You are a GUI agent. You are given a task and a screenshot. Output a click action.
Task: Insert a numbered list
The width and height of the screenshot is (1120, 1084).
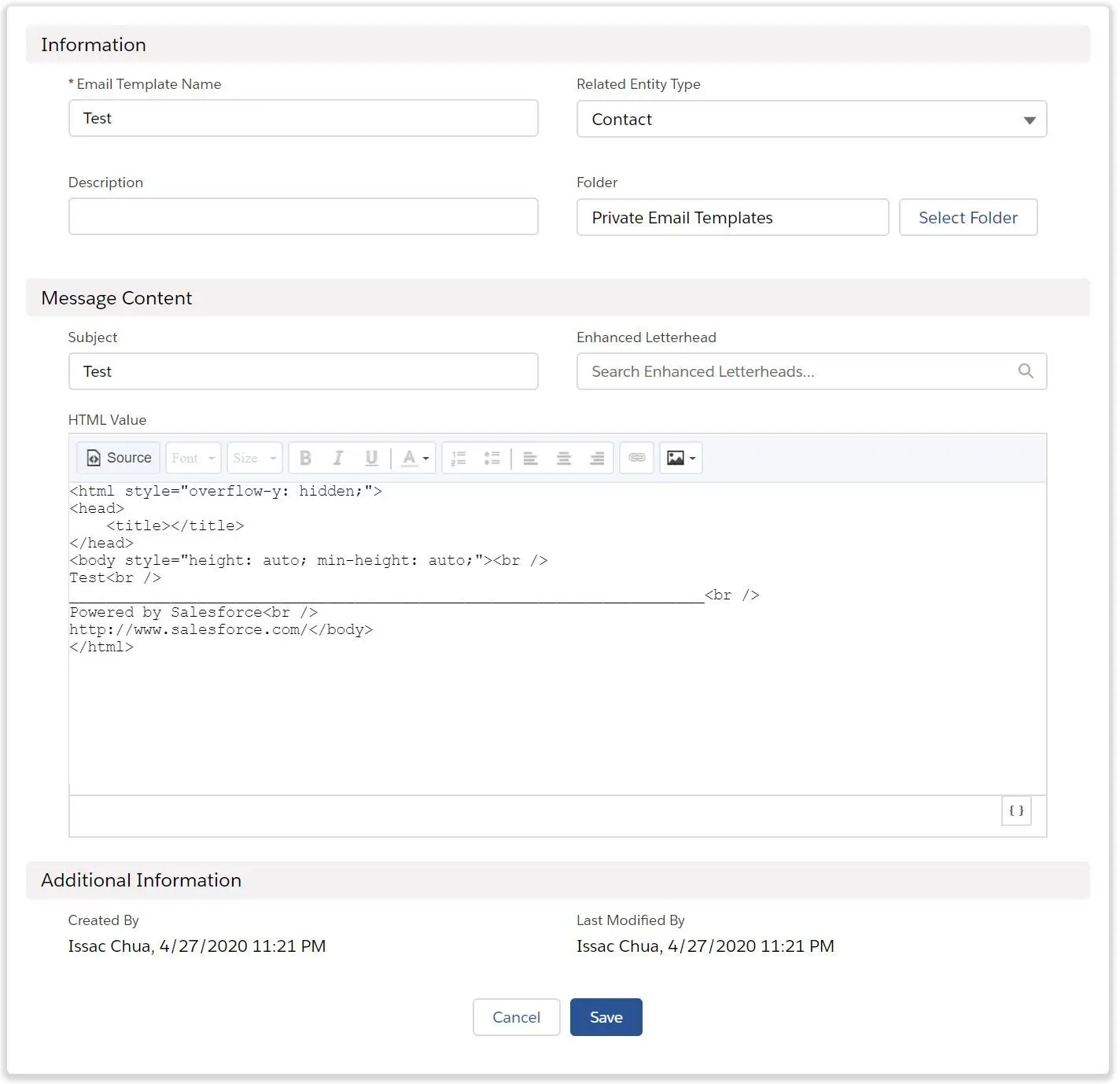(x=459, y=458)
